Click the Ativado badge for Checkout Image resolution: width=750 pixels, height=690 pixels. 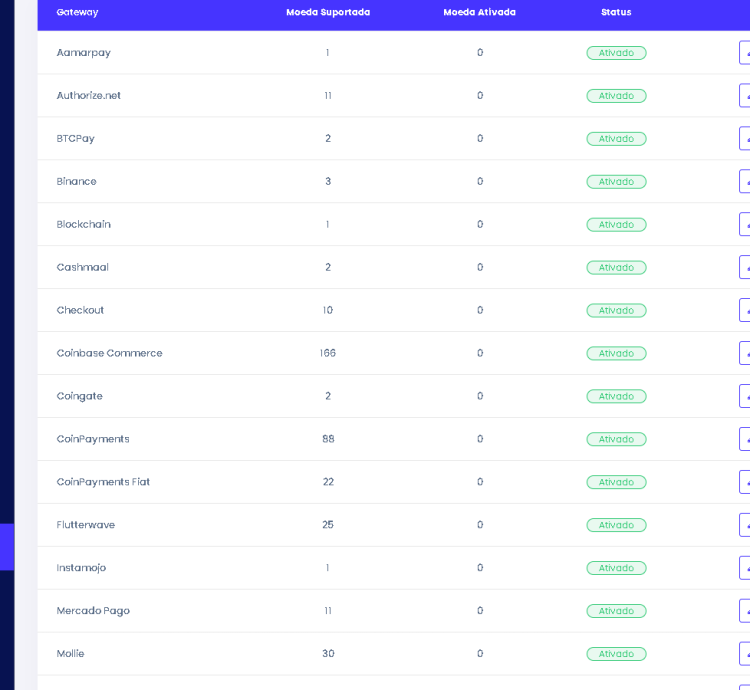(616, 310)
